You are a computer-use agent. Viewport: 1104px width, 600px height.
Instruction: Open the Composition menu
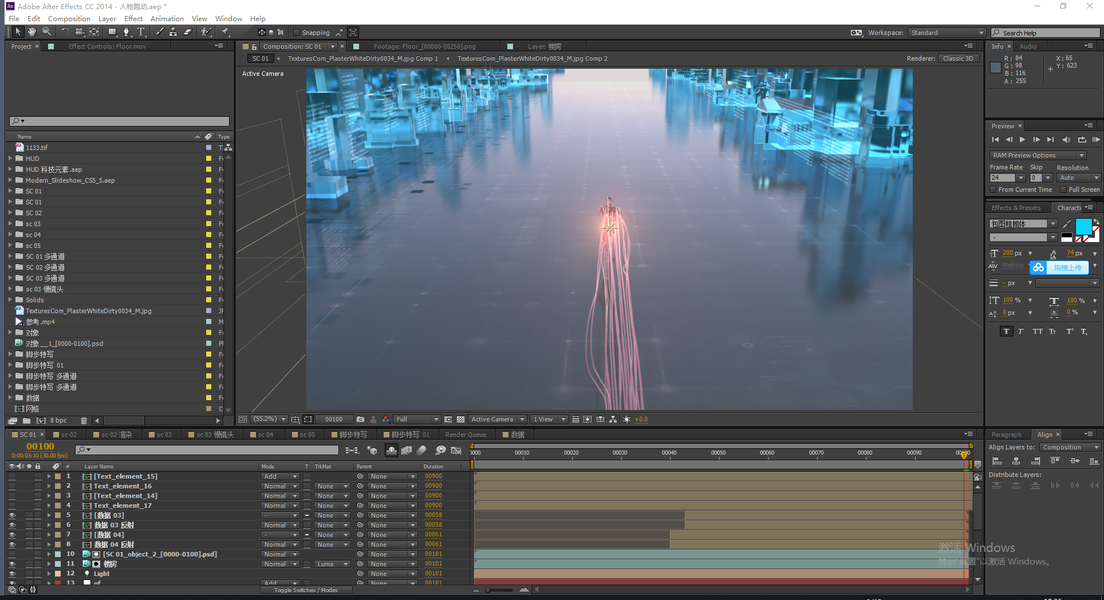click(69, 19)
